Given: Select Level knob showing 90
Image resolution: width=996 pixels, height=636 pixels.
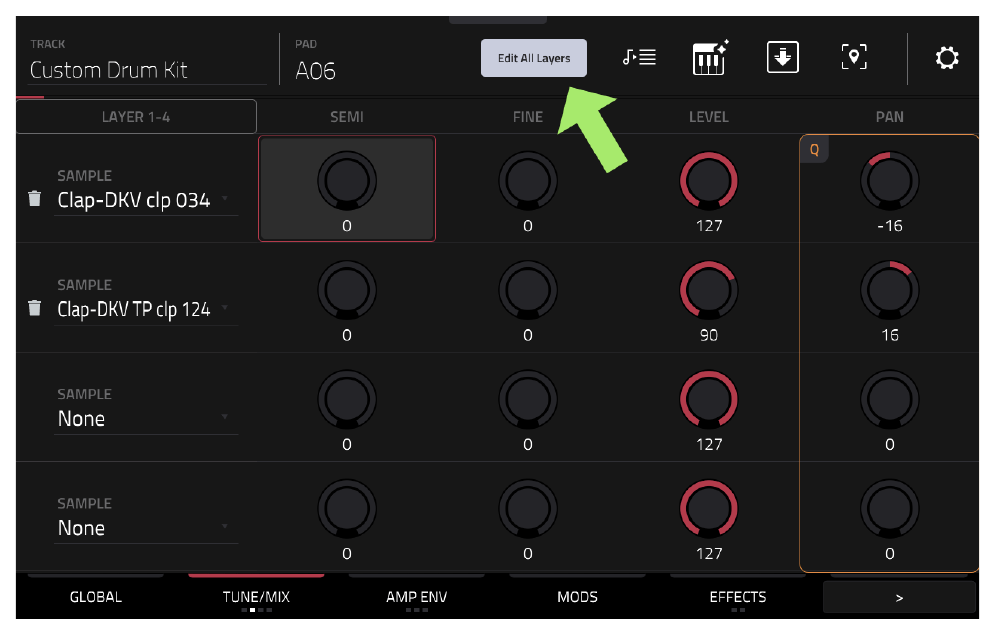Looking at the screenshot, I should [709, 290].
